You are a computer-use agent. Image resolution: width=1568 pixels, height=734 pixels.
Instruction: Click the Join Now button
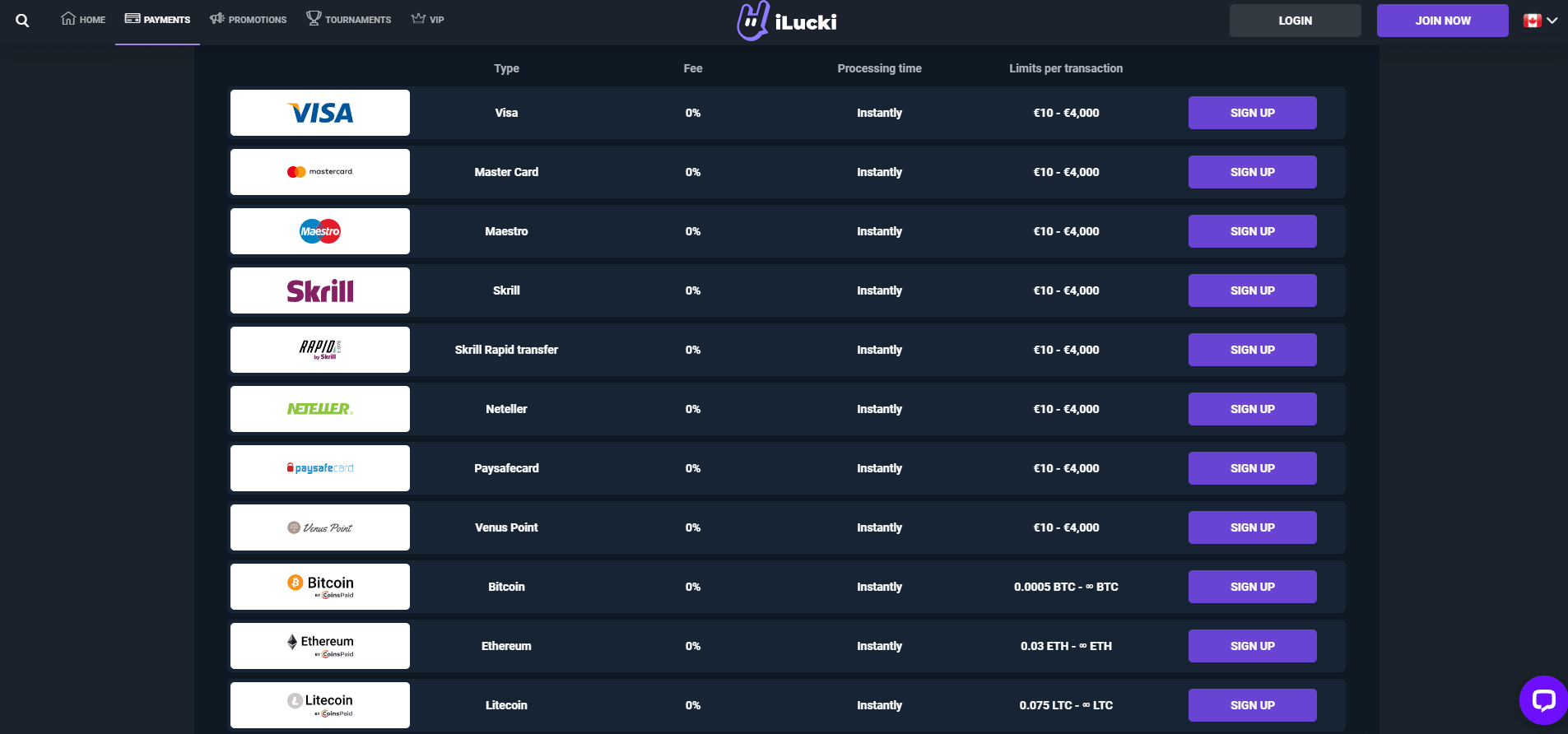click(1442, 21)
